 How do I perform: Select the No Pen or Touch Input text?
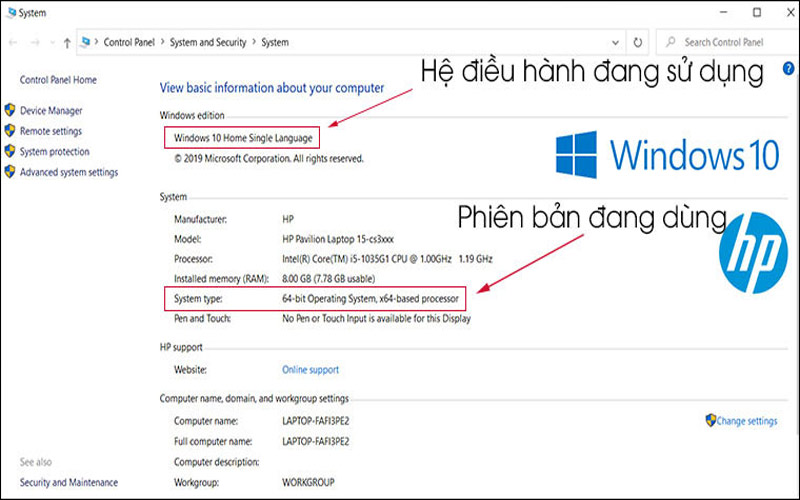coord(377,319)
